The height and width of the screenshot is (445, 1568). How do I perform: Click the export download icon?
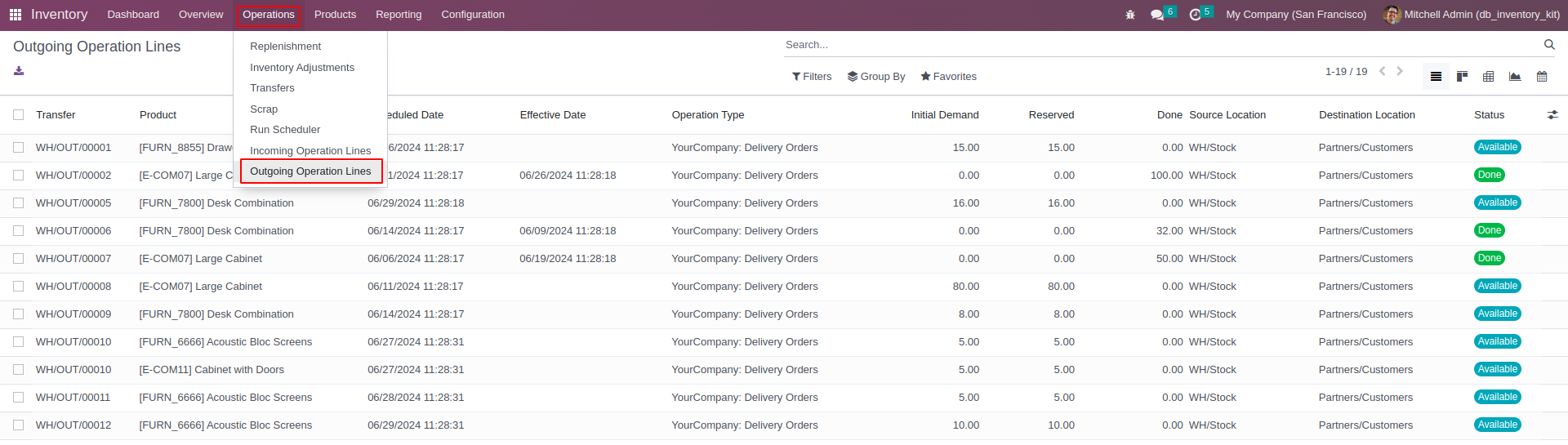coord(19,71)
